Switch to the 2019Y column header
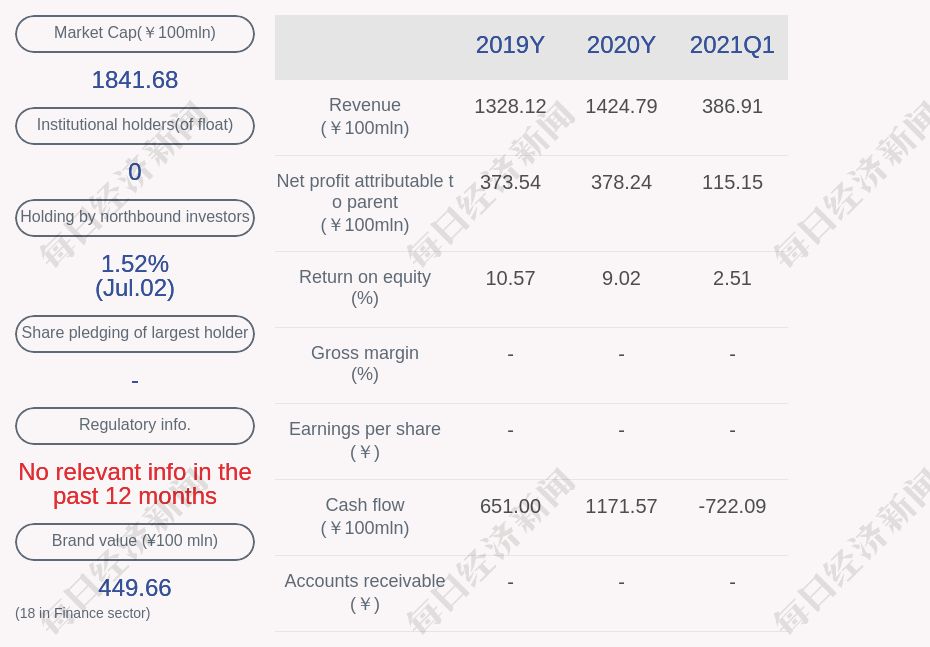The height and width of the screenshot is (647, 930). 510,45
